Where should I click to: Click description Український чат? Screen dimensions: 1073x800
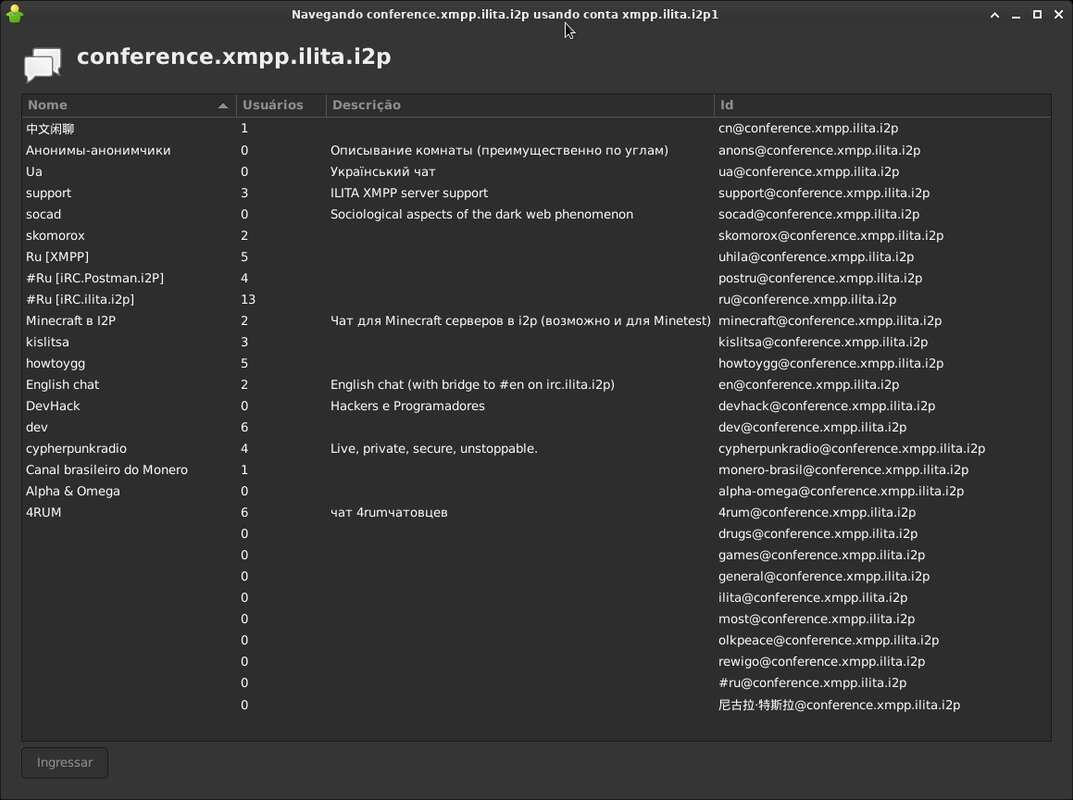tap(383, 171)
